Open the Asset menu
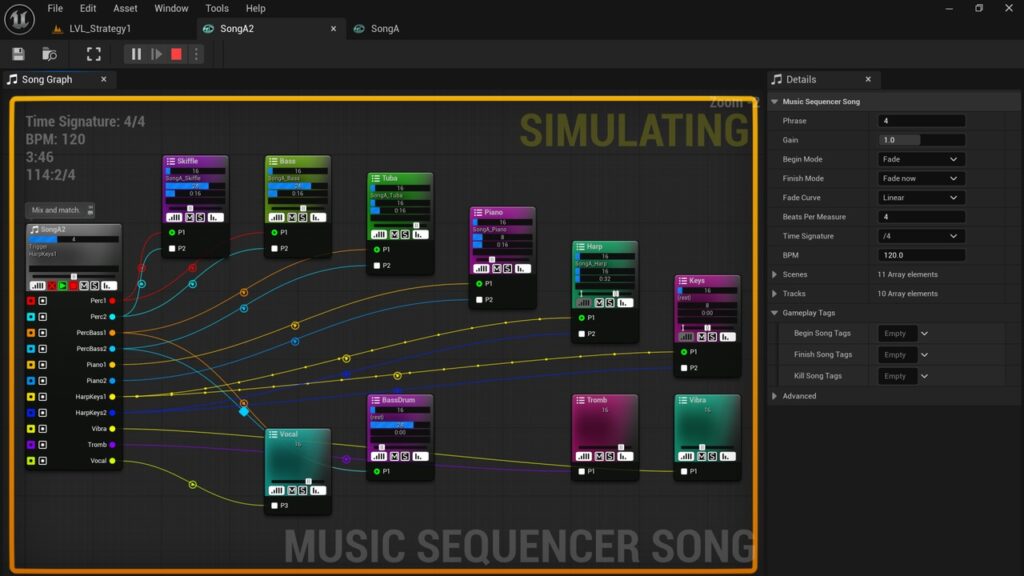 [x=125, y=8]
